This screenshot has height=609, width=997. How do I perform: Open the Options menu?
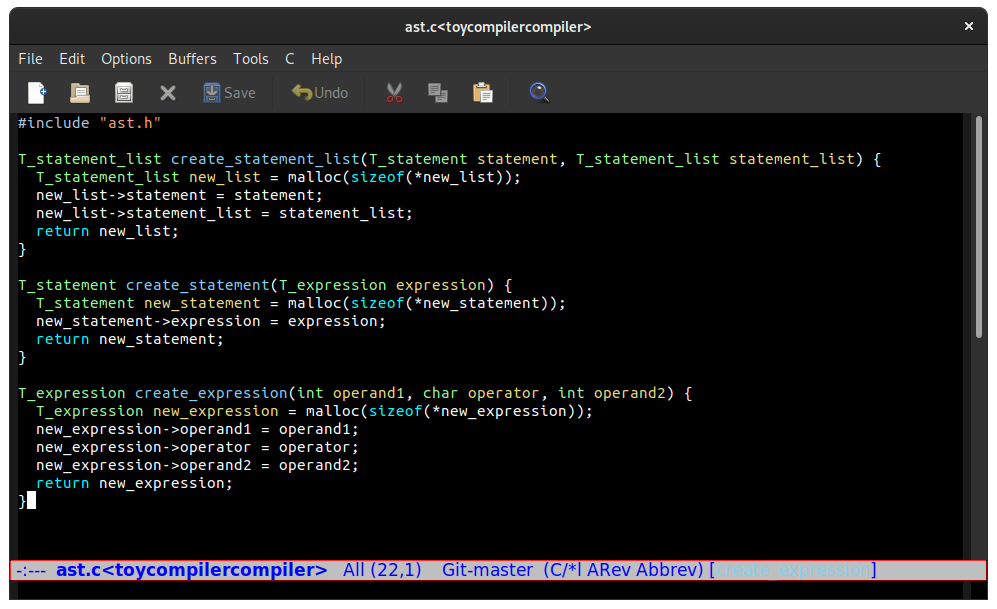point(127,59)
